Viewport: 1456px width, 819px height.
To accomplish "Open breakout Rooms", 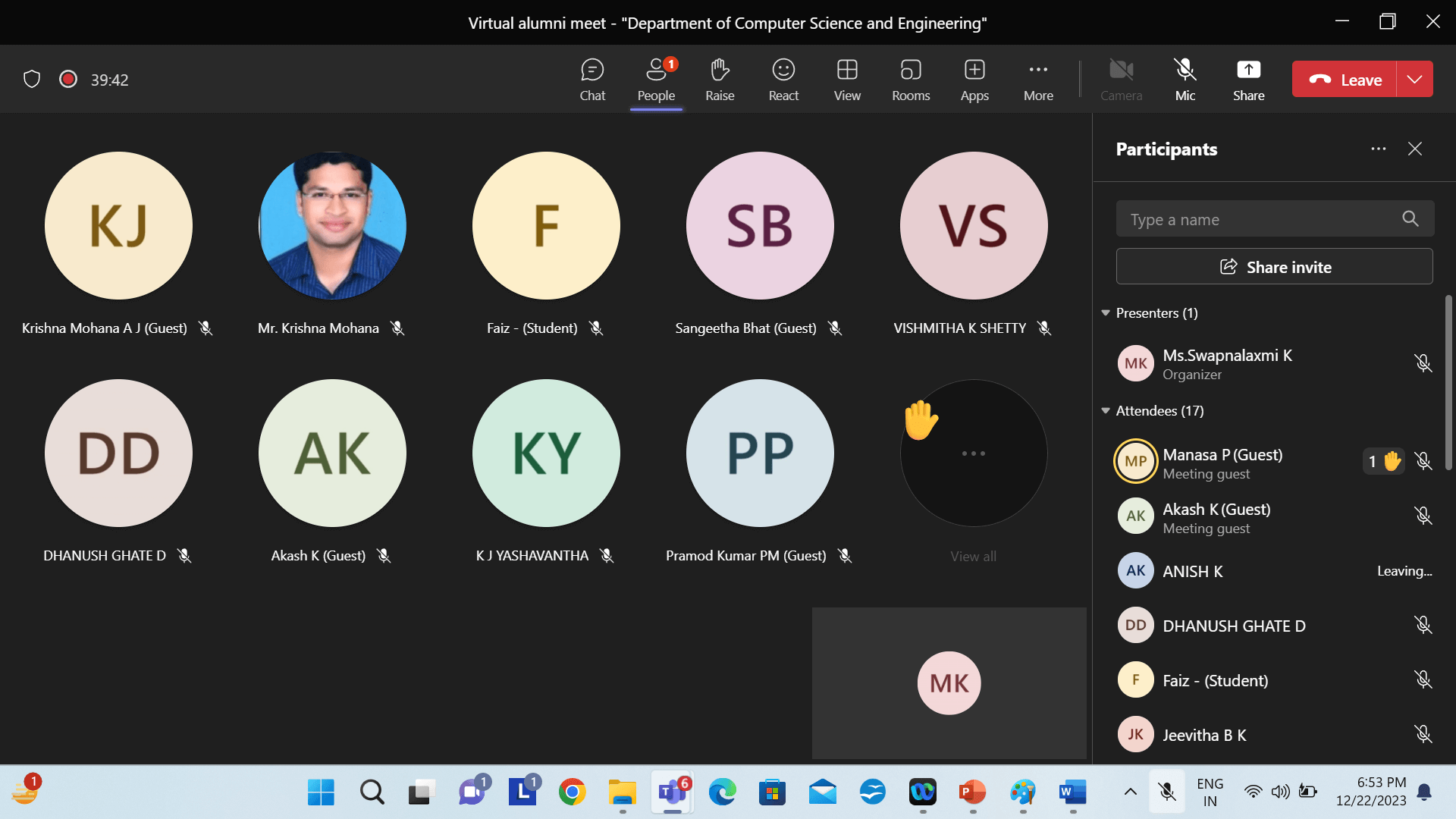I will click(910, 80).
